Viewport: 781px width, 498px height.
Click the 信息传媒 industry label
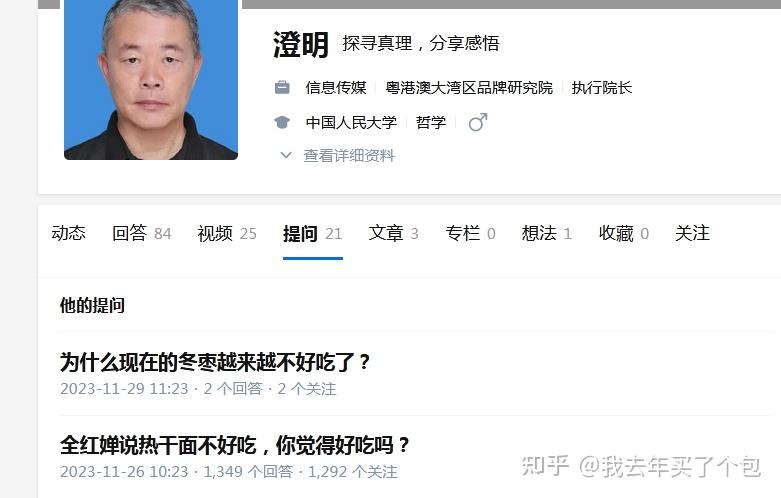coord(336,88)
